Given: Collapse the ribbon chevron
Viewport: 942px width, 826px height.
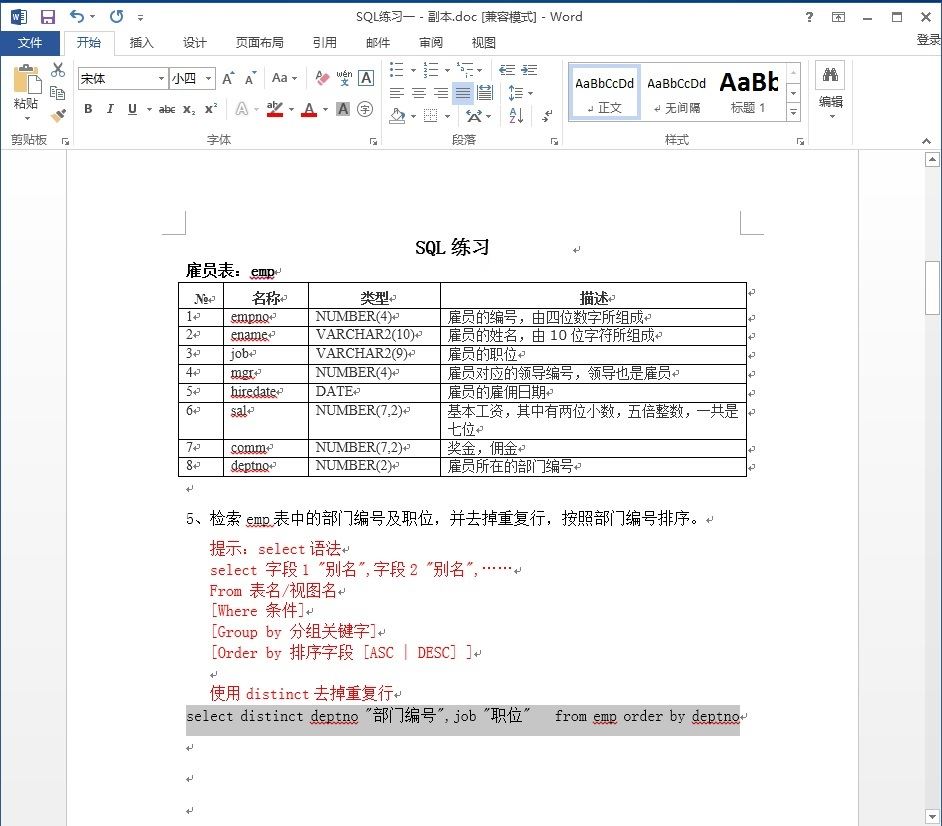Looking at the screenshot, I should click(x=926, y=141).
